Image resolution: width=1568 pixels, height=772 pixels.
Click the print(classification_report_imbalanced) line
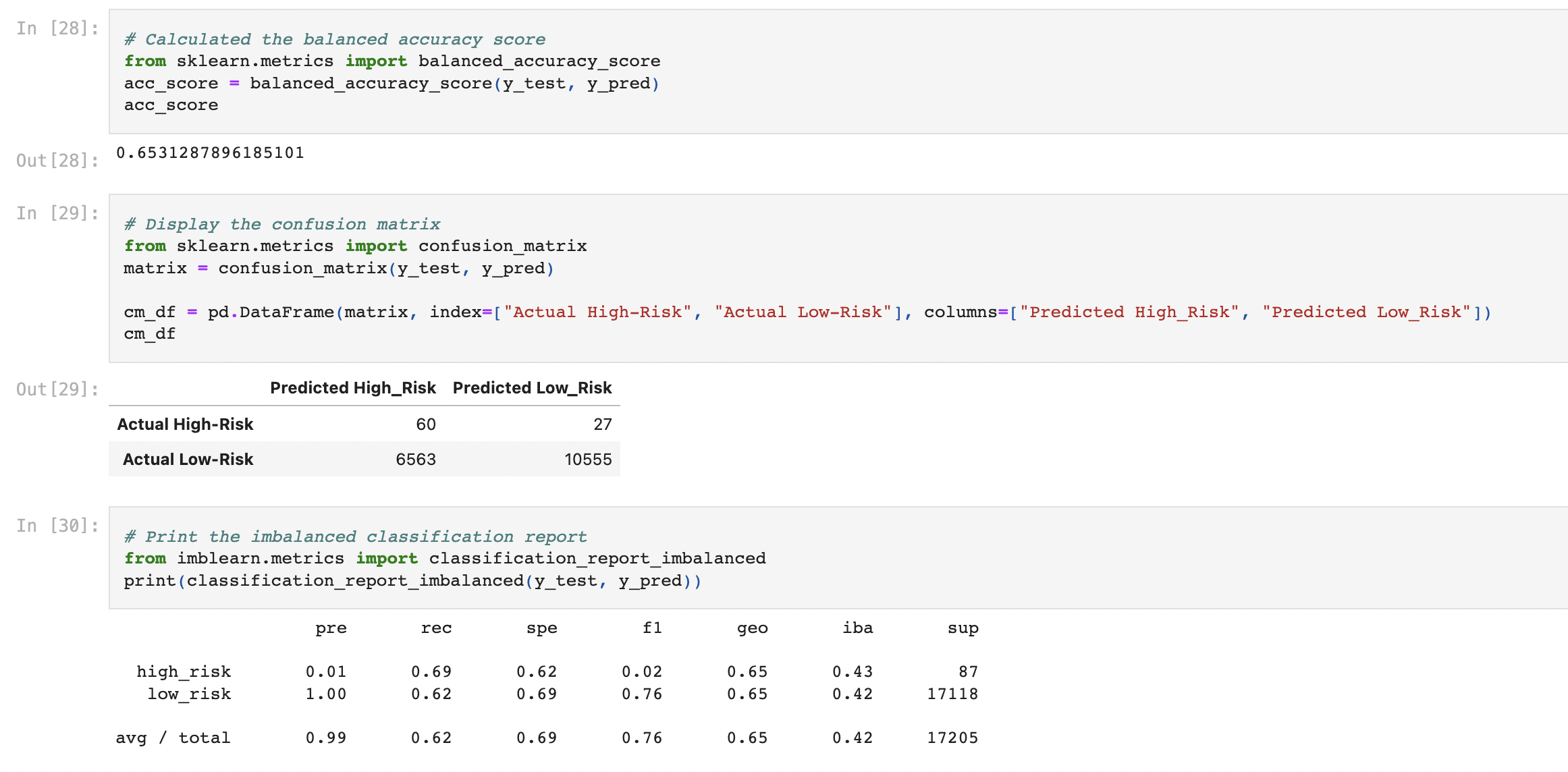click(412, 581)
